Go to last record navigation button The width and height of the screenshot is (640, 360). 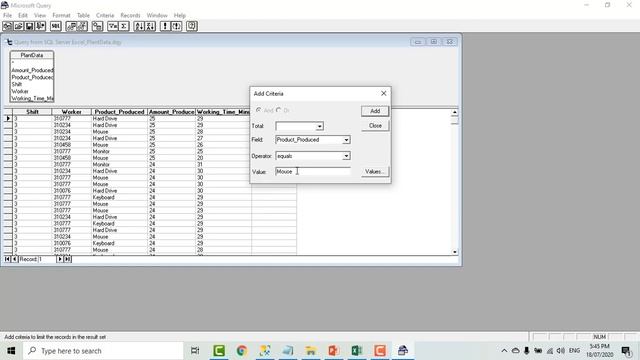[x=68, y=259]
